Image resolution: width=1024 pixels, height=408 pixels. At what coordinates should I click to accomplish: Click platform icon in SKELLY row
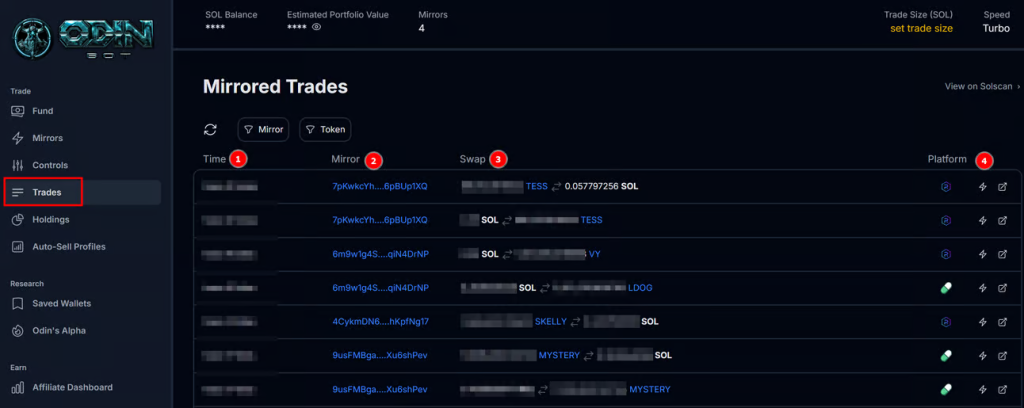point(946,321)
